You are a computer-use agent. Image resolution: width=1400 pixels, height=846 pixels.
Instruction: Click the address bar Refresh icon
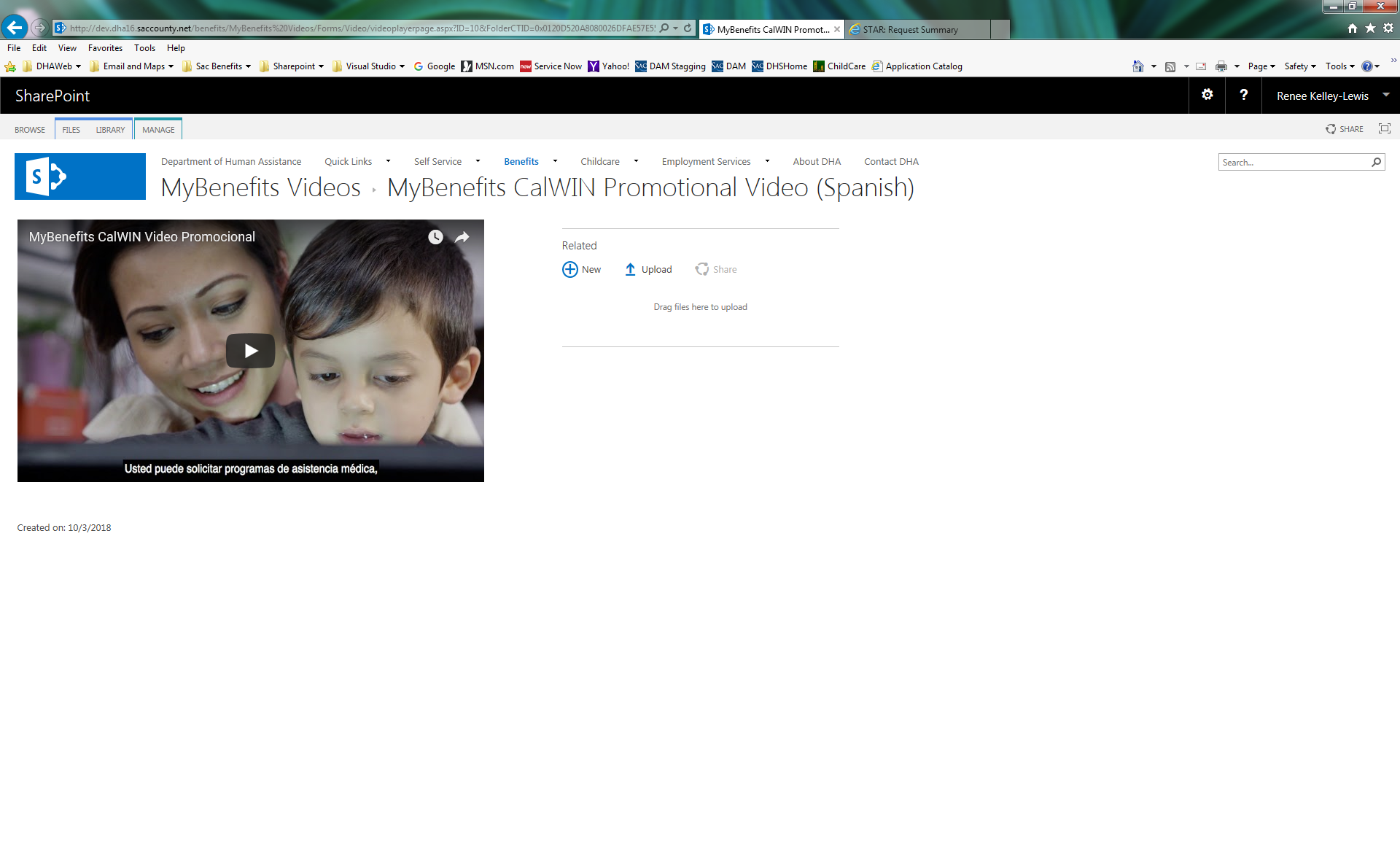688,28
